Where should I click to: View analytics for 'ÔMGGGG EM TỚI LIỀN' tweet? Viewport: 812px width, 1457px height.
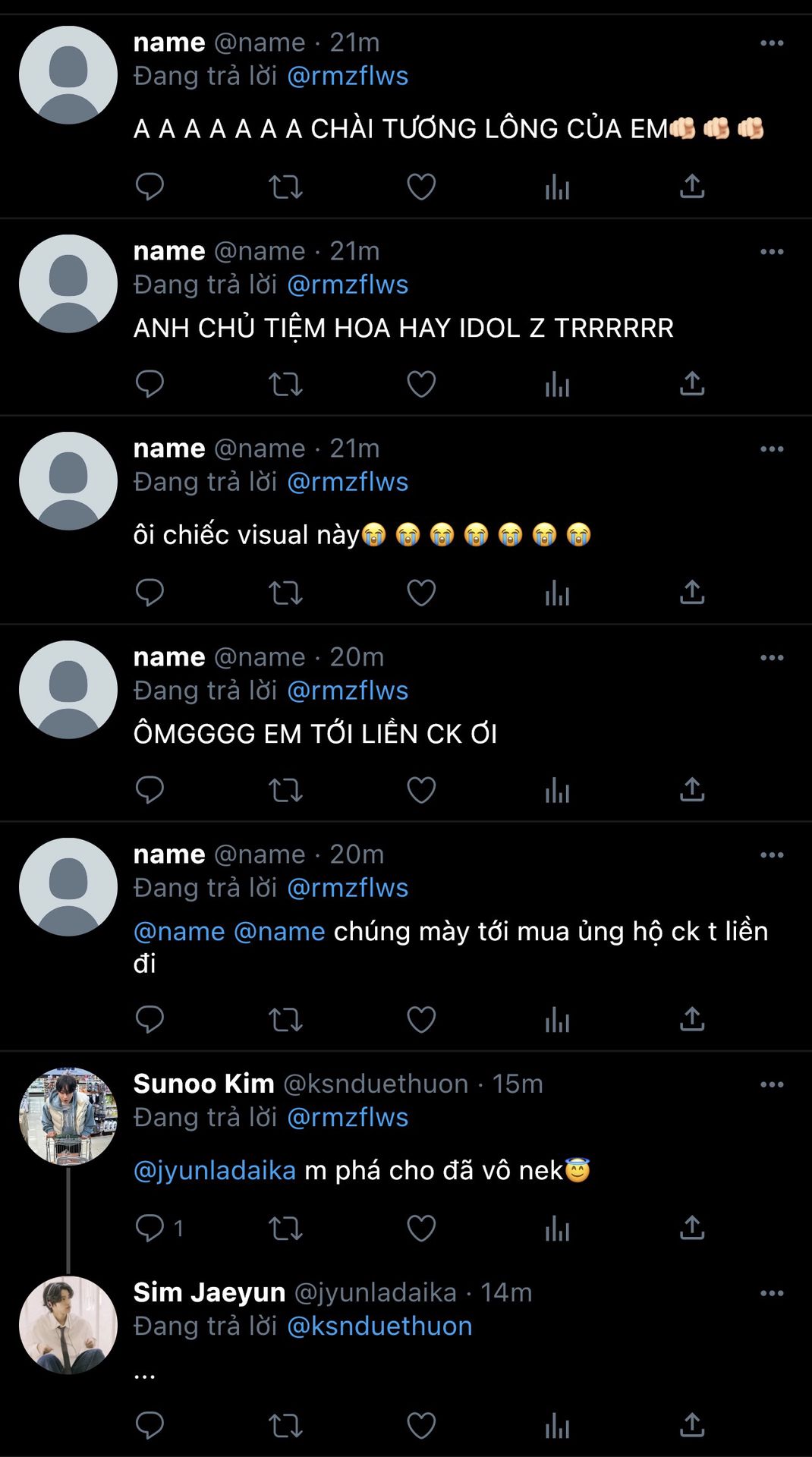[557, 791]
